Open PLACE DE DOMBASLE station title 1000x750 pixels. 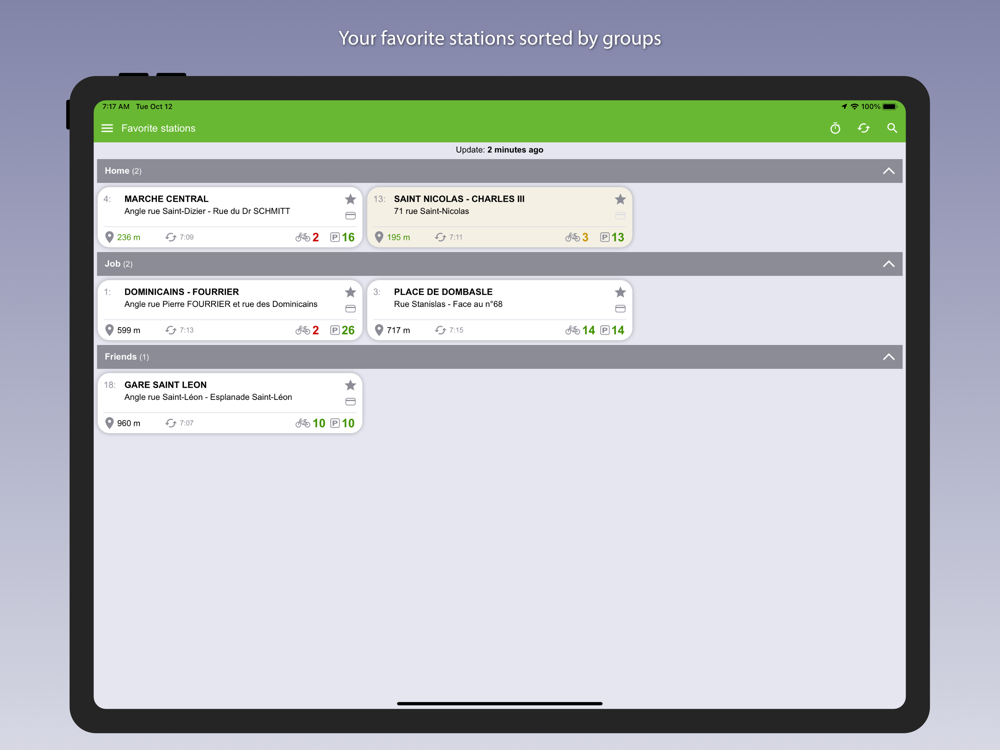[443, 292]
